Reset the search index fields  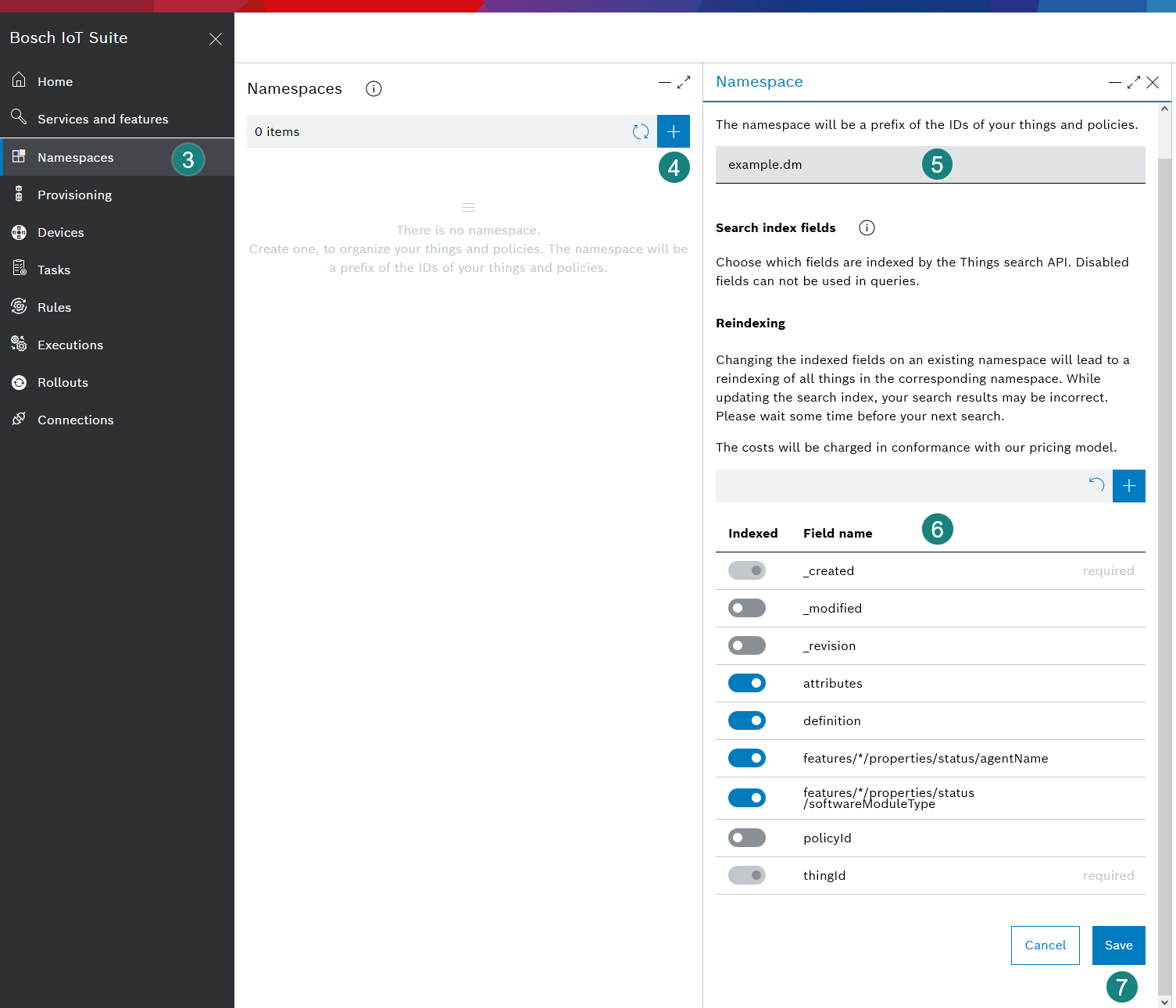[x=1096, y=485]
